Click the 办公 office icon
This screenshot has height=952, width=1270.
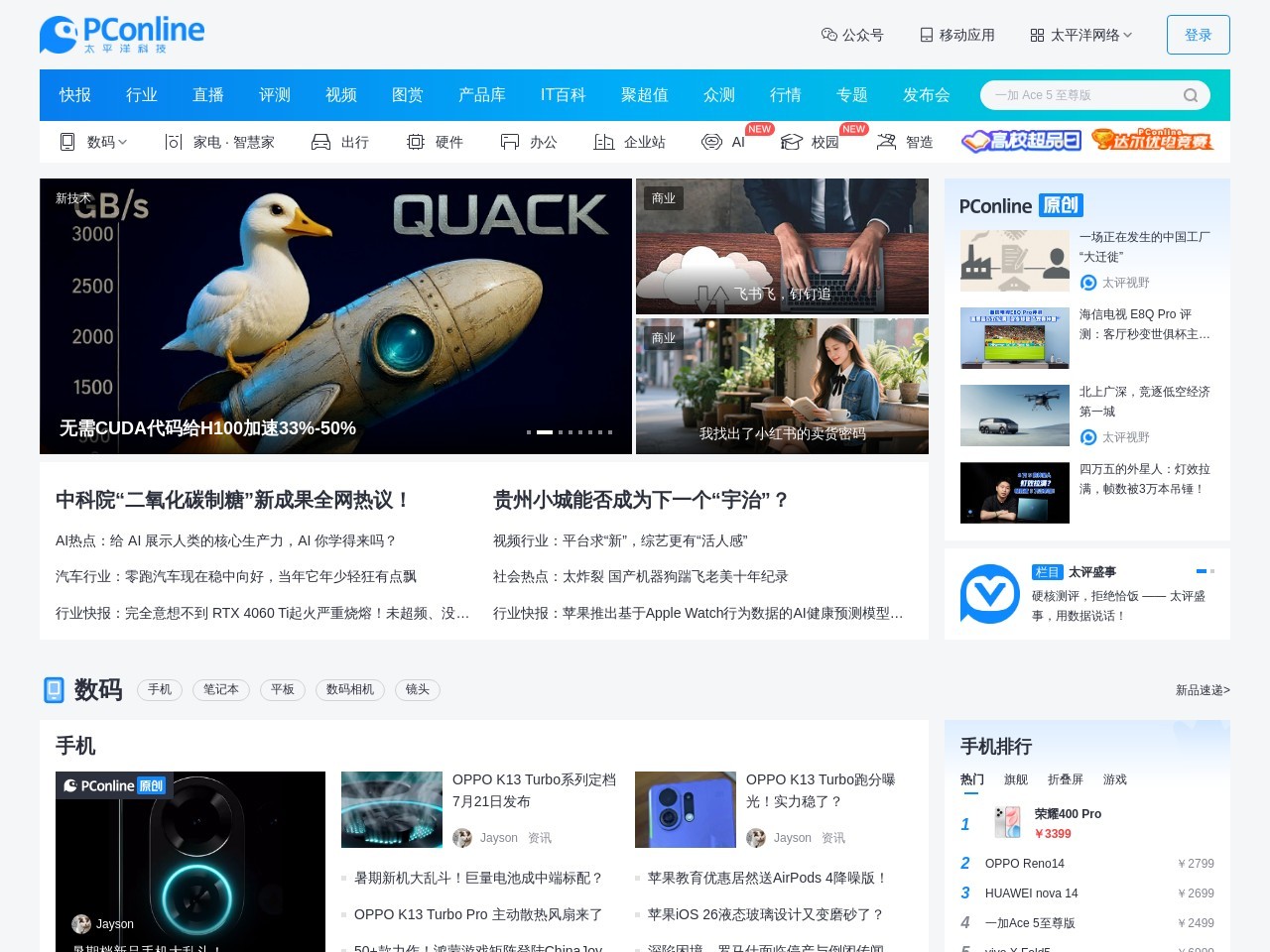510,142
